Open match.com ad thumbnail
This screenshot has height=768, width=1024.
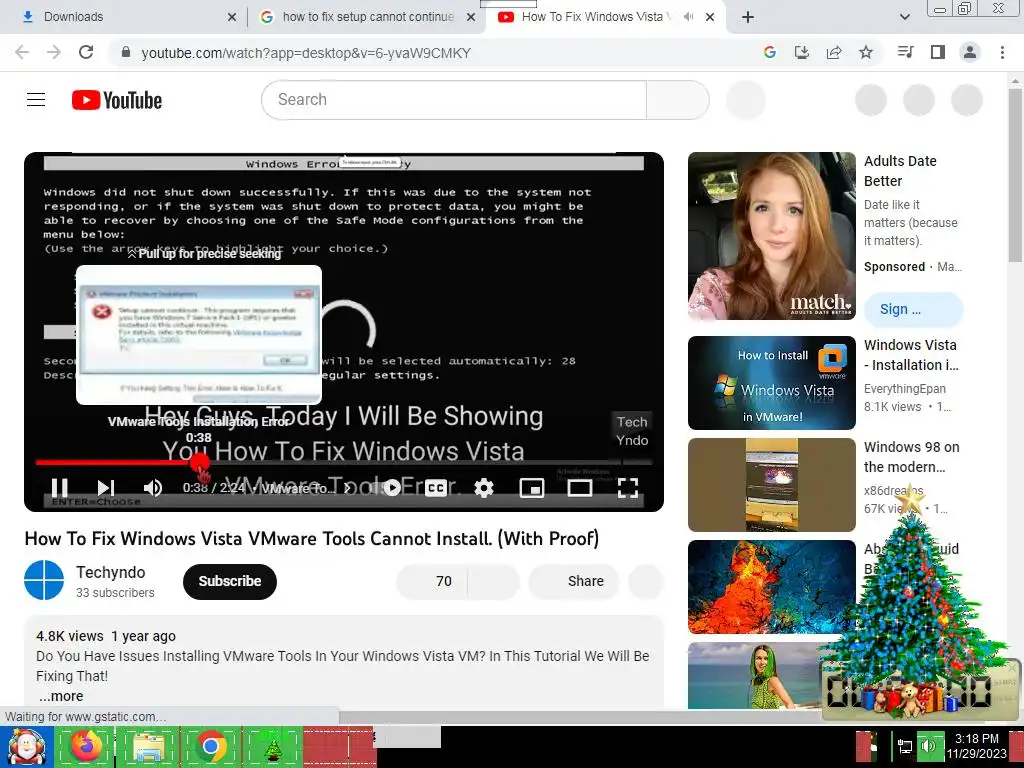(x=771, y=236)
